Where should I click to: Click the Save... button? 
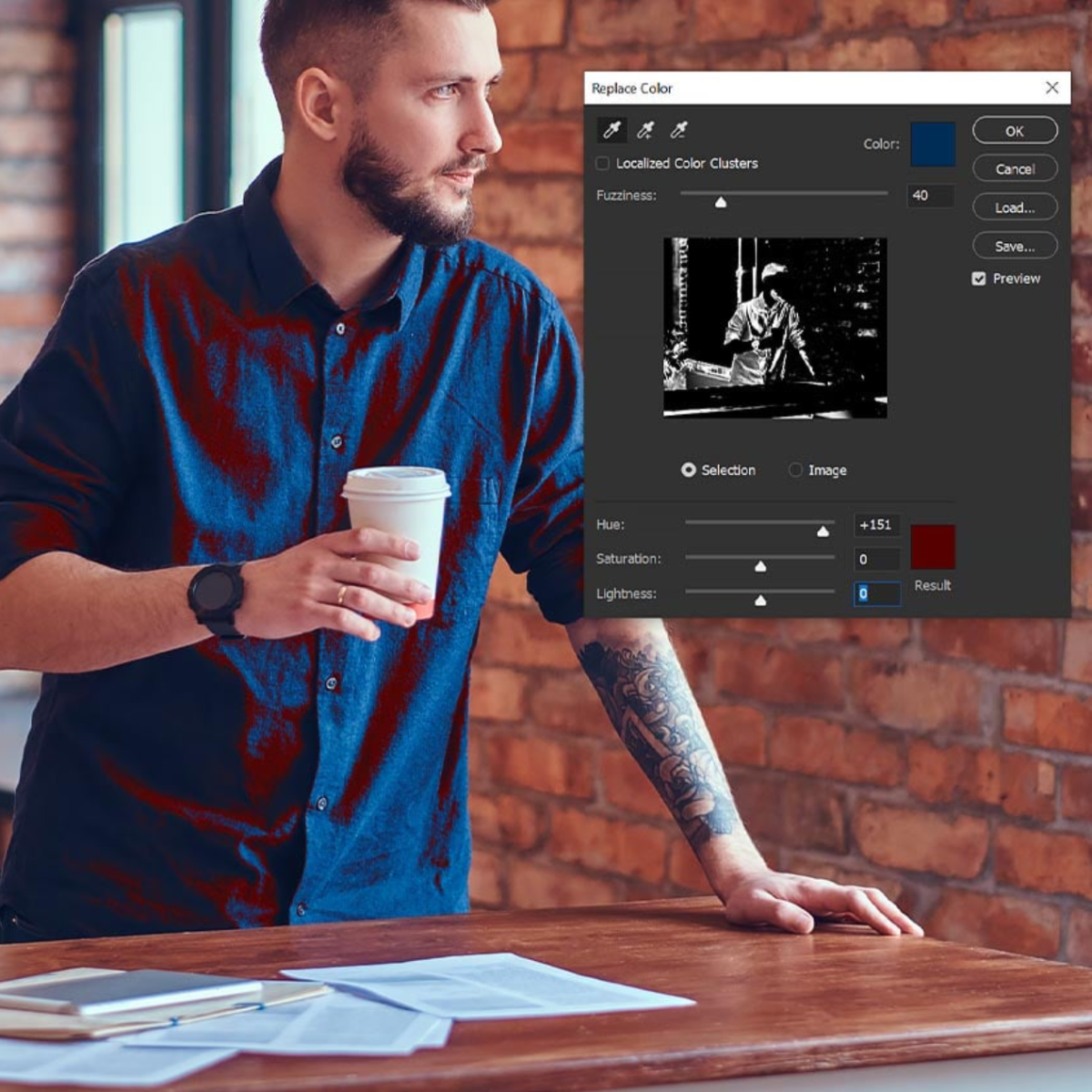coord(1015,246)
